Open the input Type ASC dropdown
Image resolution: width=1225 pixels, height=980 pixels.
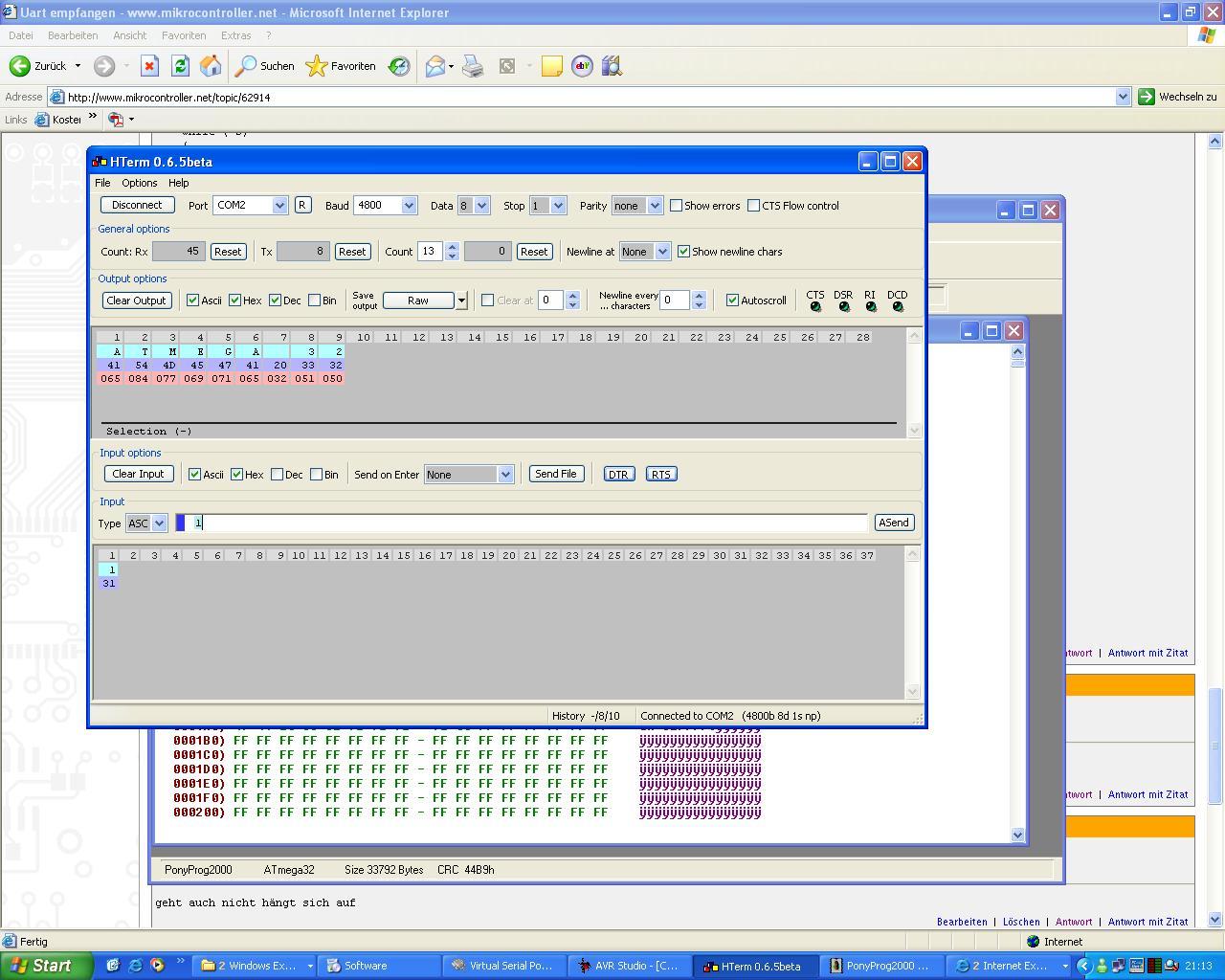click(x=159, y=523)
